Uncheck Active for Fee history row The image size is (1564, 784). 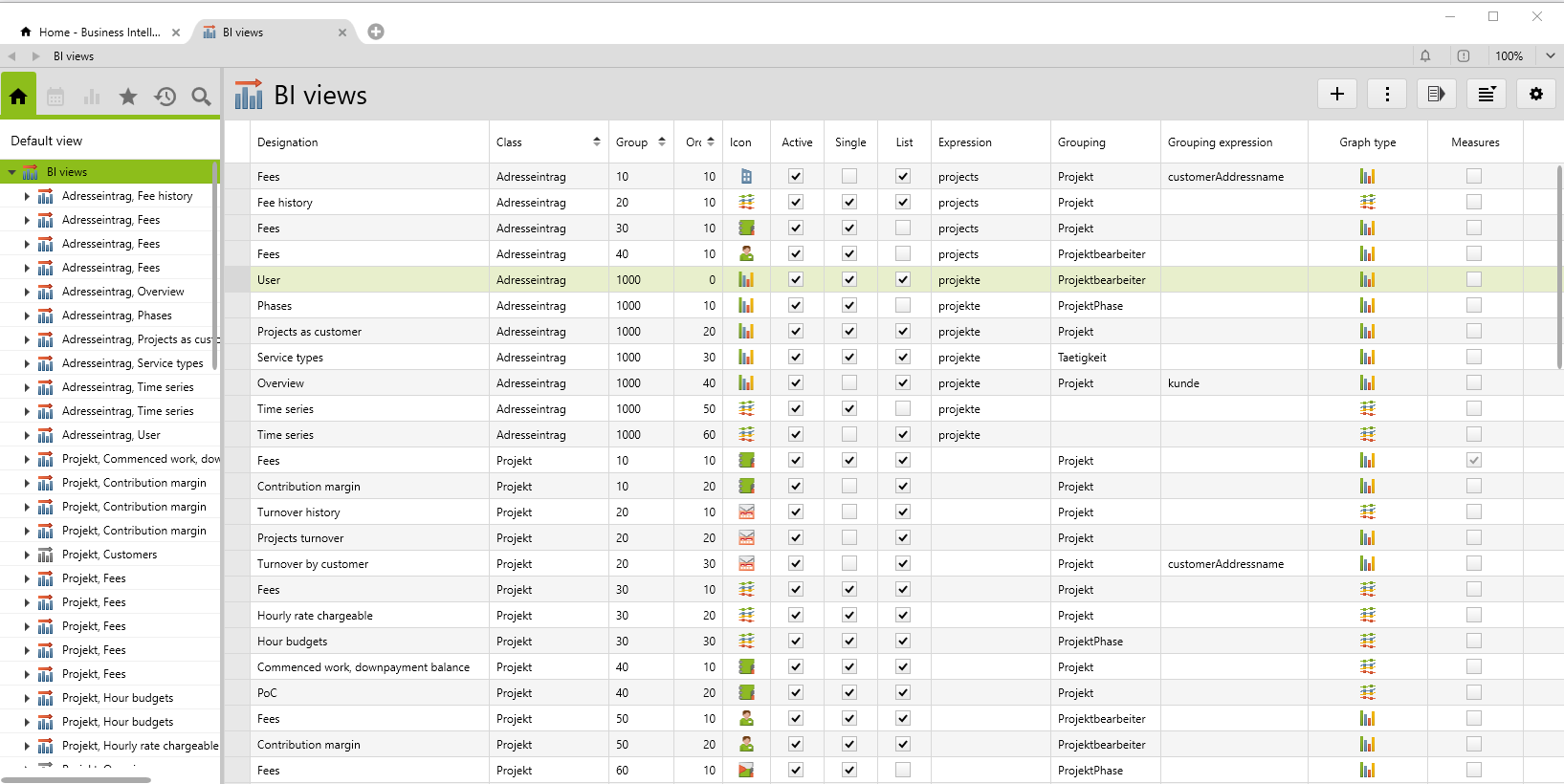(x=796, y=203)
